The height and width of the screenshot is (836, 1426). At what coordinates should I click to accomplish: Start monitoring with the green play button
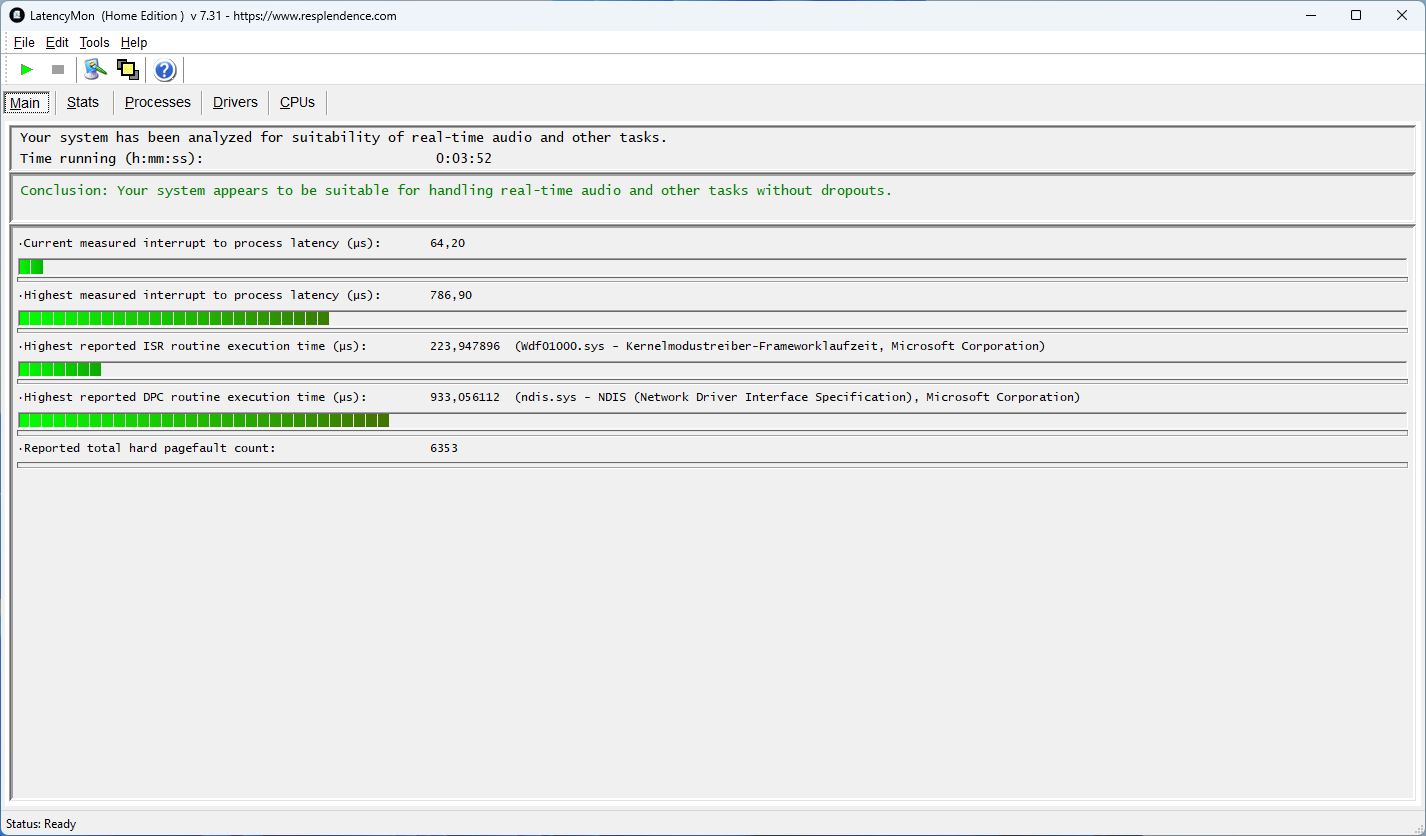coord(27,70)
